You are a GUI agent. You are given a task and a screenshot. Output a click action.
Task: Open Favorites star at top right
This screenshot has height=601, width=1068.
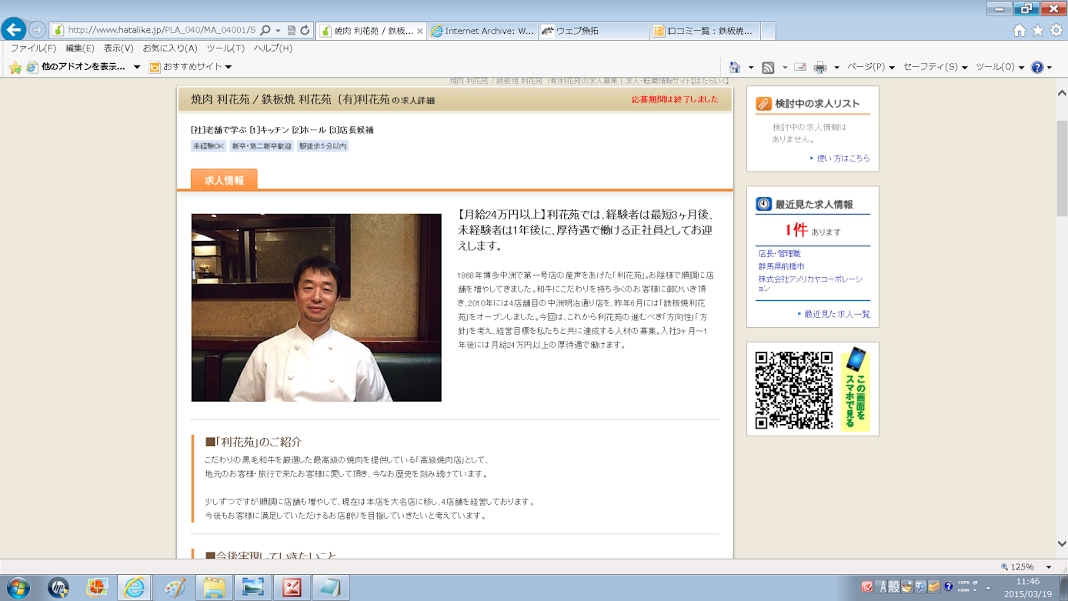click(x=1037, y=30)
